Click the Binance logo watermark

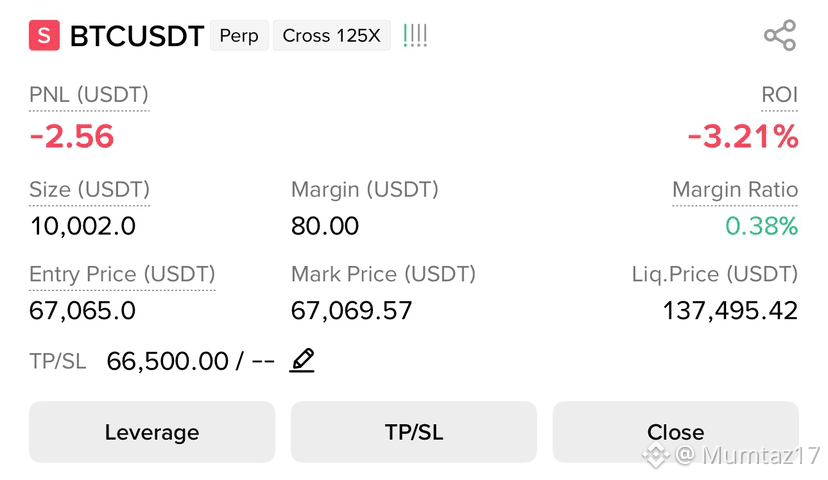coord(655,454)
